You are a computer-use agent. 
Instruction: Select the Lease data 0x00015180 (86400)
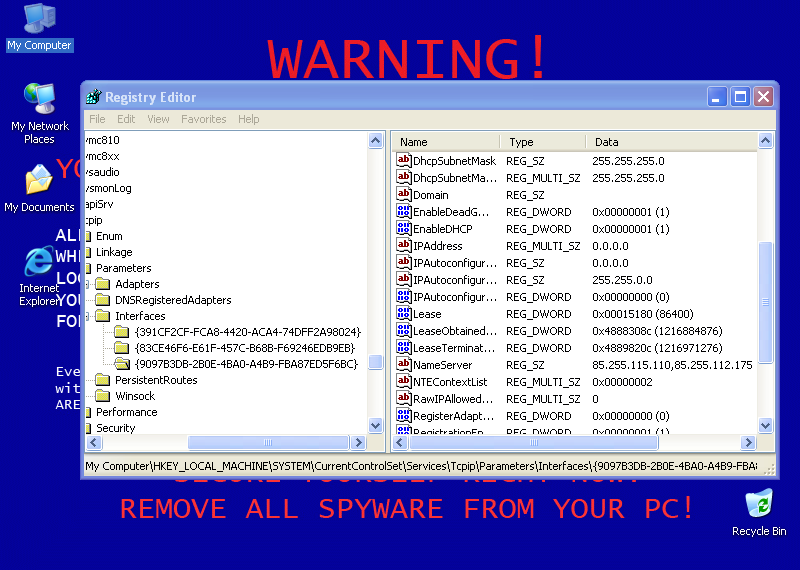click(x=642, y=314)
